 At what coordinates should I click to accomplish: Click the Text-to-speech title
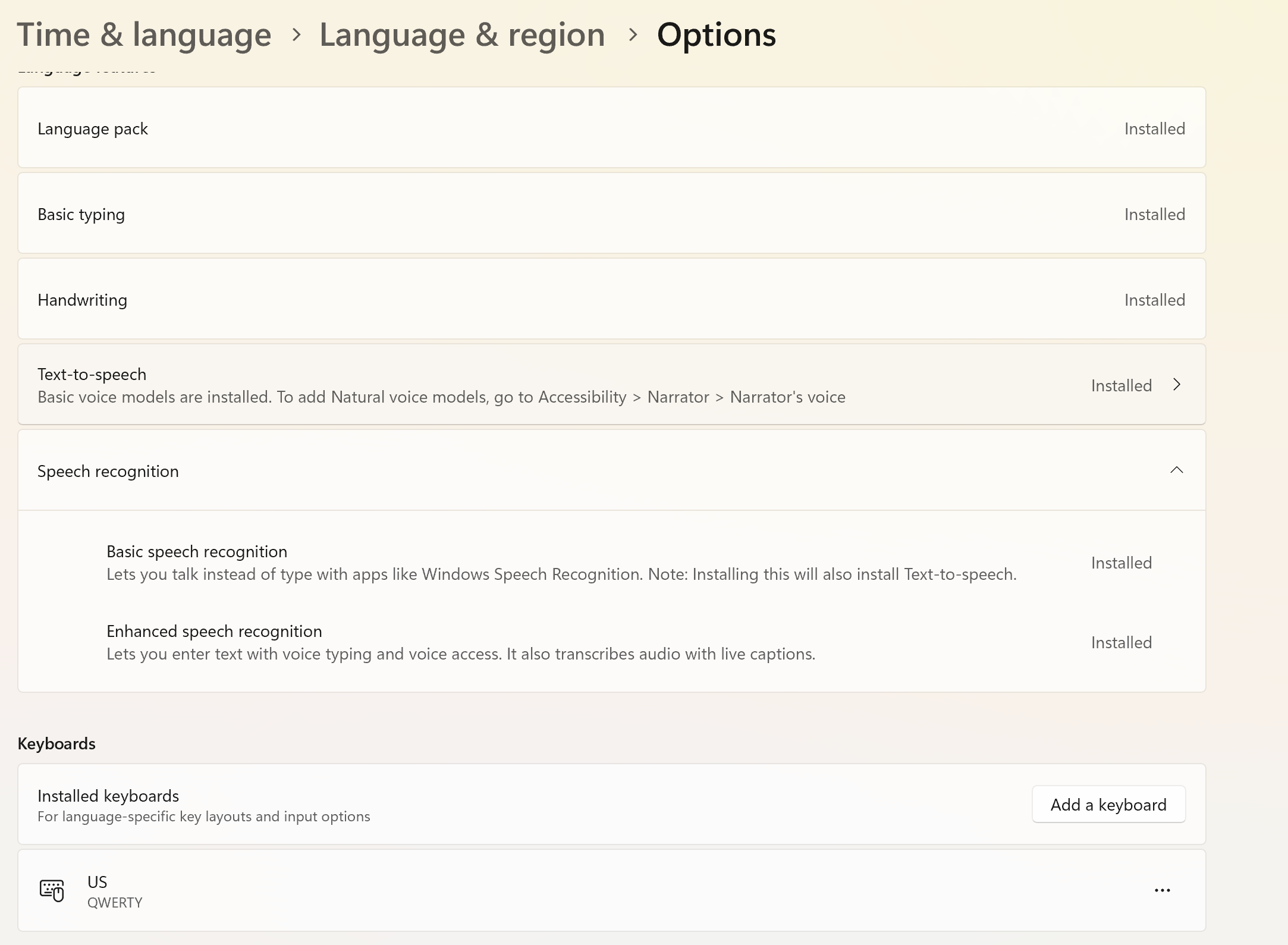coord(92,374)
